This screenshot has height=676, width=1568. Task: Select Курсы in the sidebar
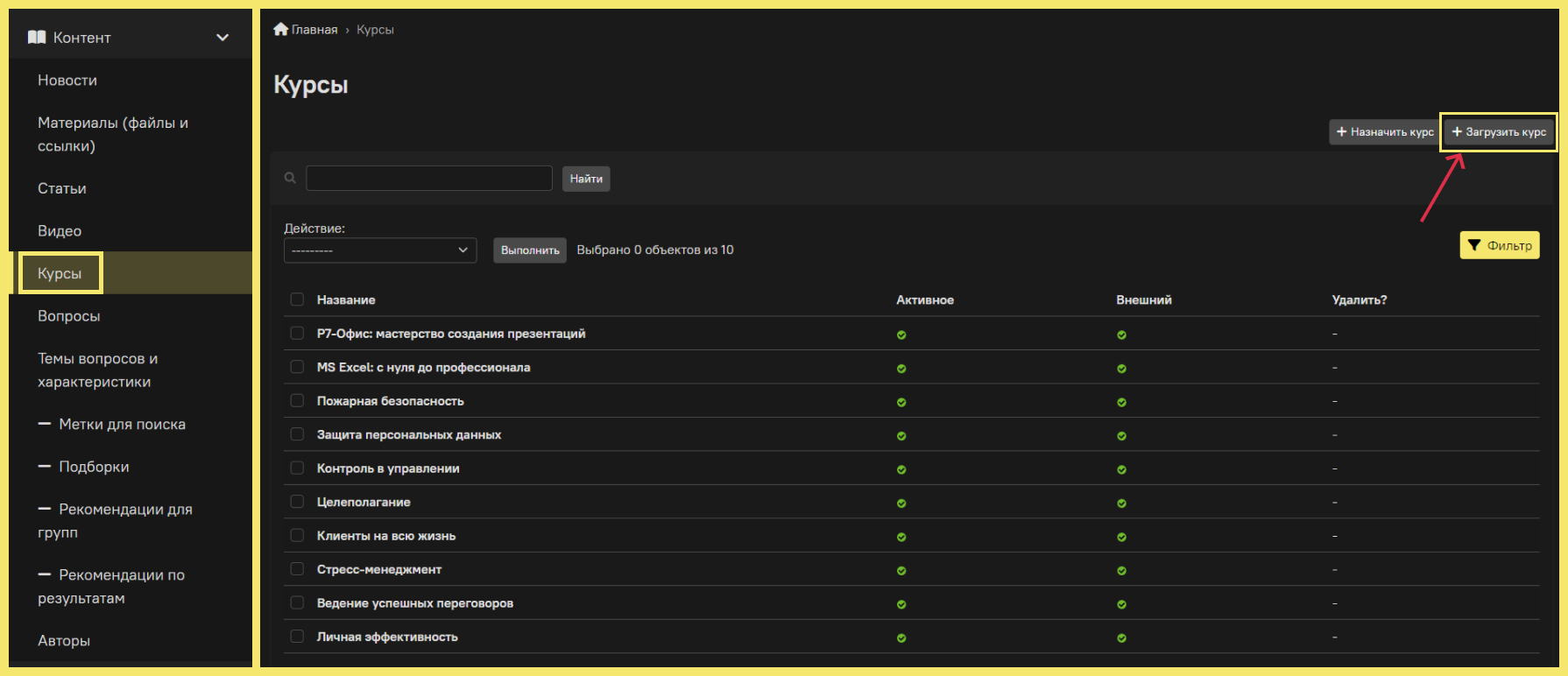pos(60,273)
